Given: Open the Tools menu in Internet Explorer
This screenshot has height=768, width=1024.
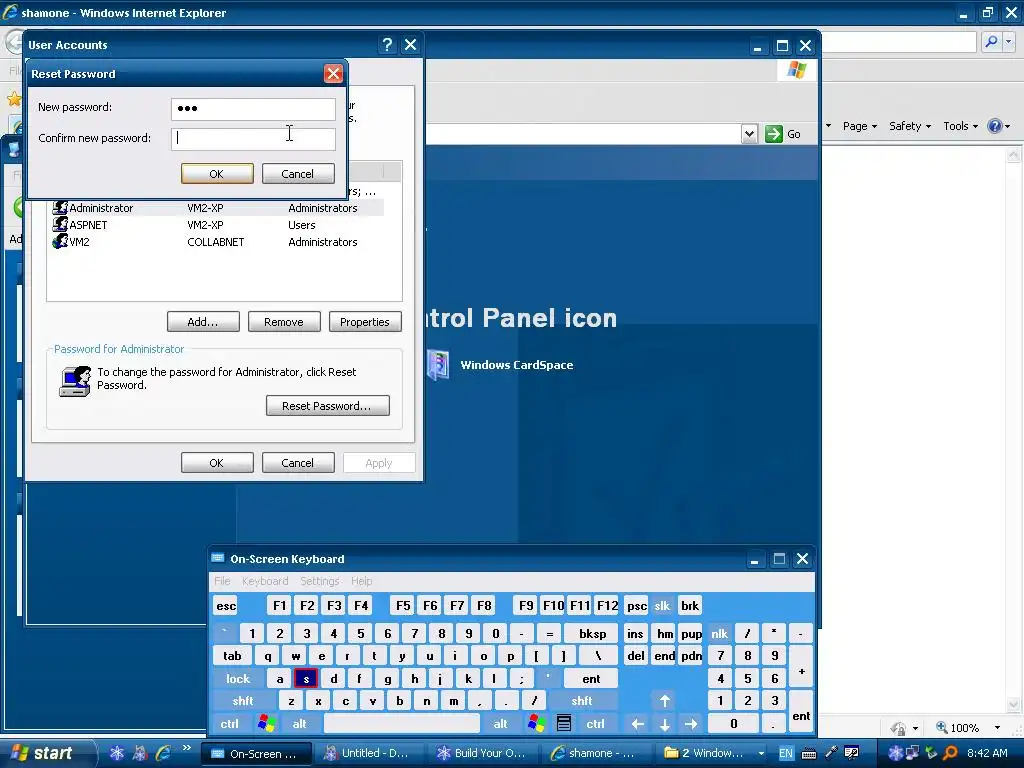Looking at the screenshot, I should 960,126.
